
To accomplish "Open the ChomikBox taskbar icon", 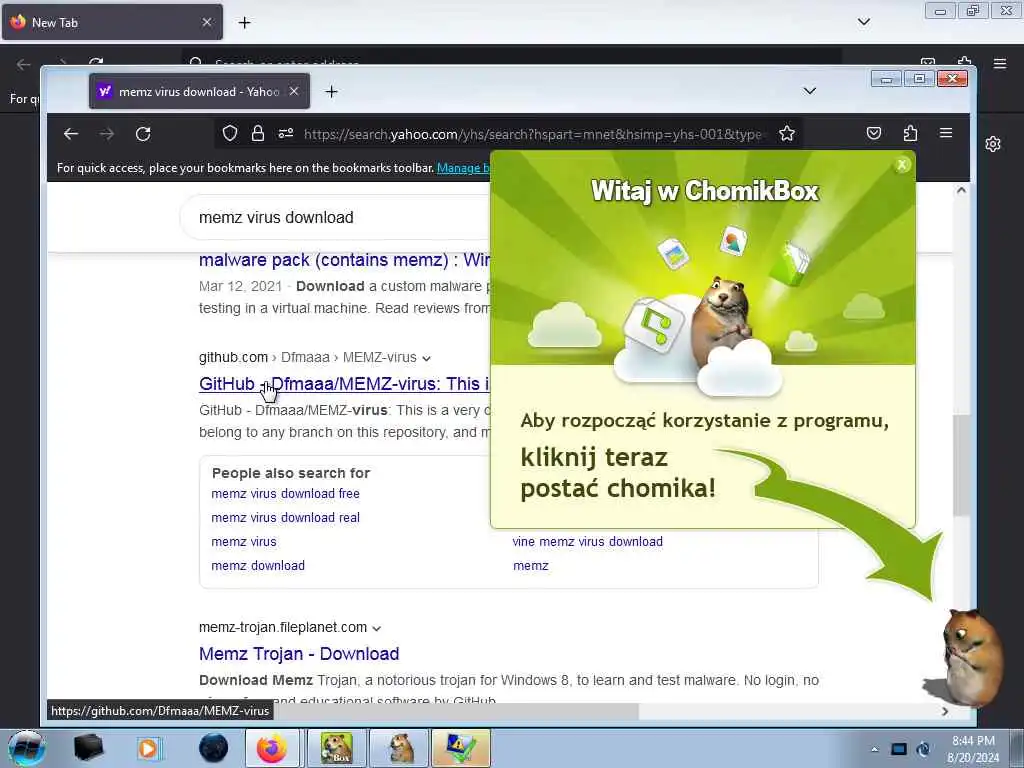I will [x=336, y=748].
